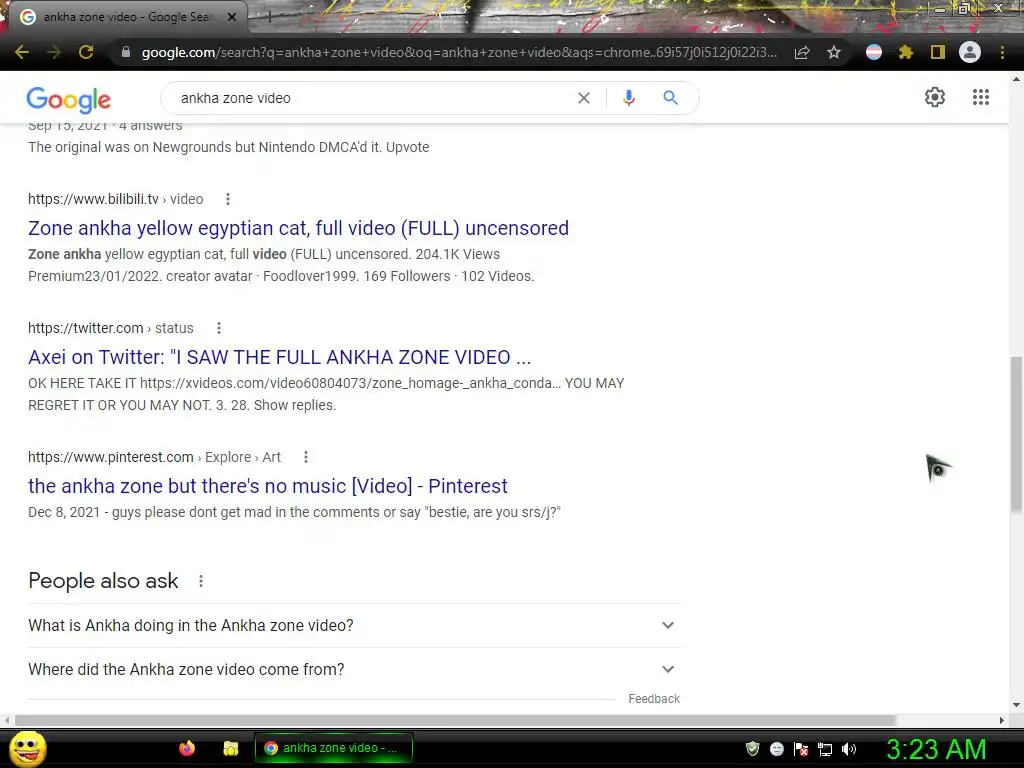Open options dots beside twitter.com result
This screenshot has width=1024, height=768.
(219, 328)
